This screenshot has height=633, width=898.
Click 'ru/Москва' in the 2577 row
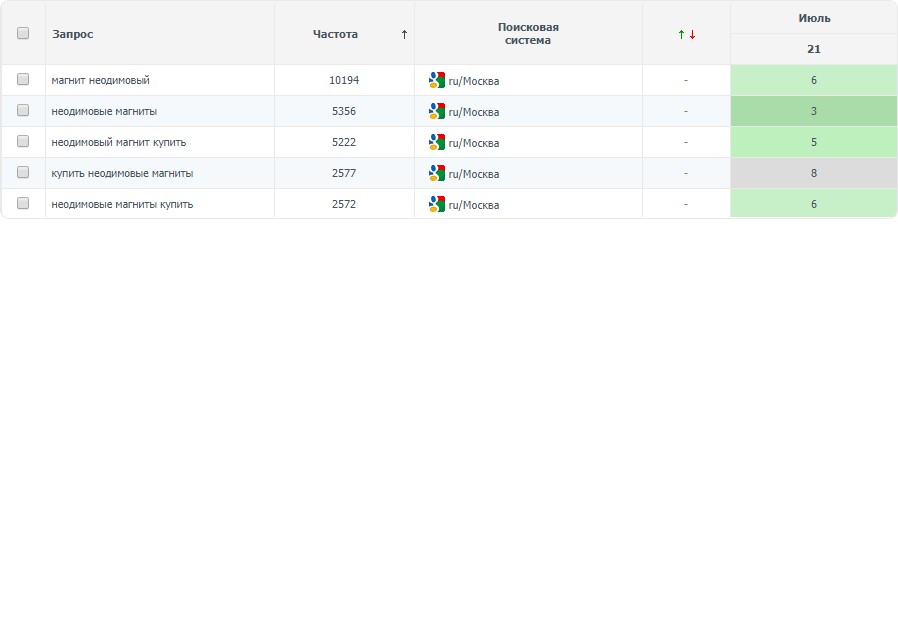click(x=474, y=174)
